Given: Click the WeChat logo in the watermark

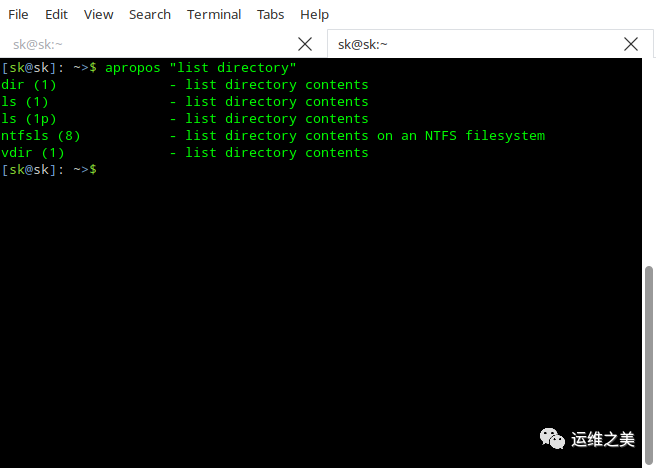Looking at the screenshot, I should click(x=552, y=439).
